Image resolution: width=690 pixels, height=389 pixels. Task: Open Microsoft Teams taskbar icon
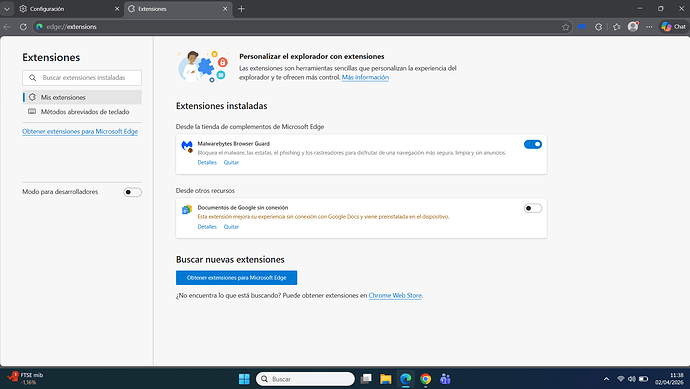tap(445, 379)
